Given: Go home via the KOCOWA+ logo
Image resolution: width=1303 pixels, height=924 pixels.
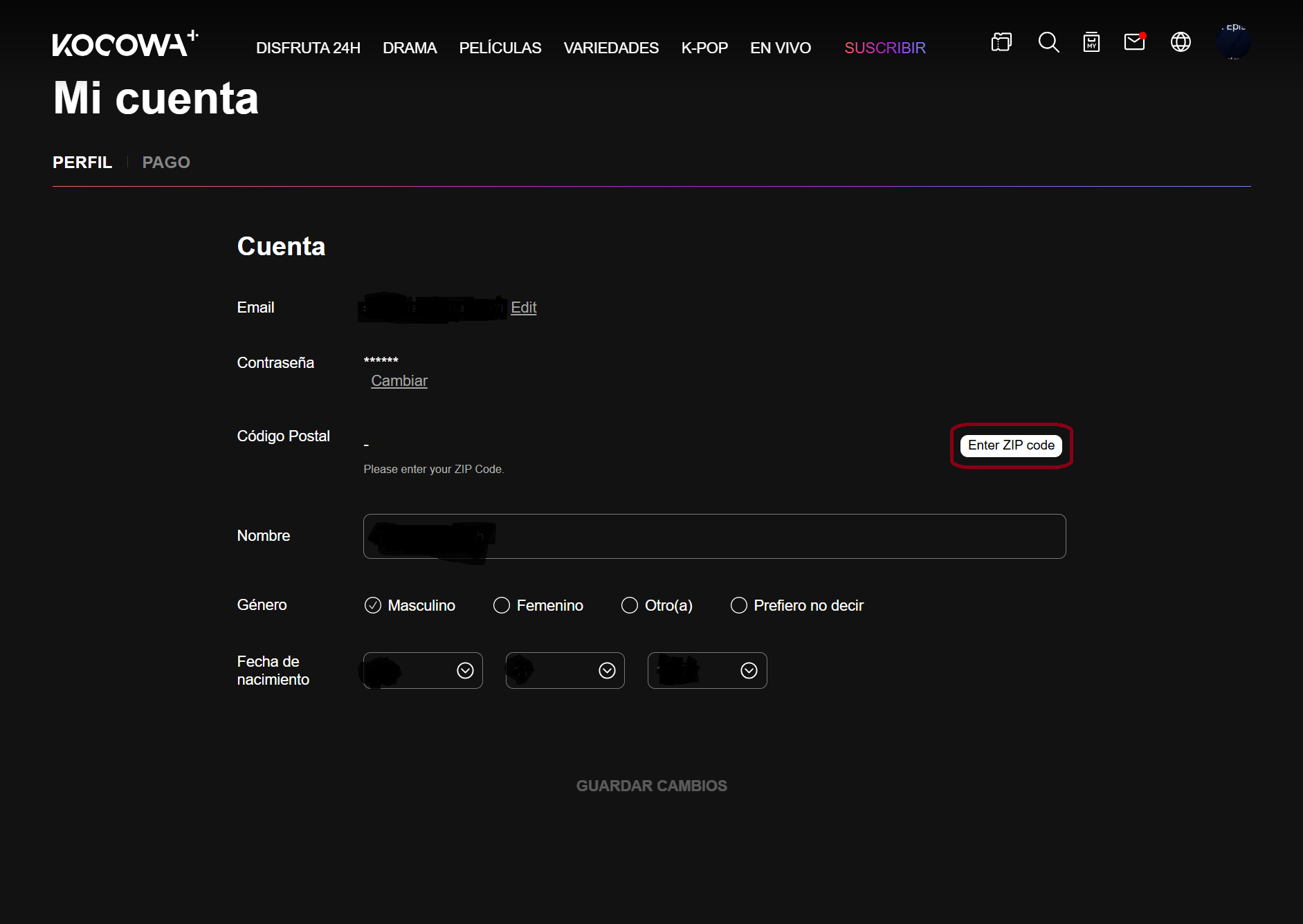Looking at the screenshot, I should pos(125,44).
